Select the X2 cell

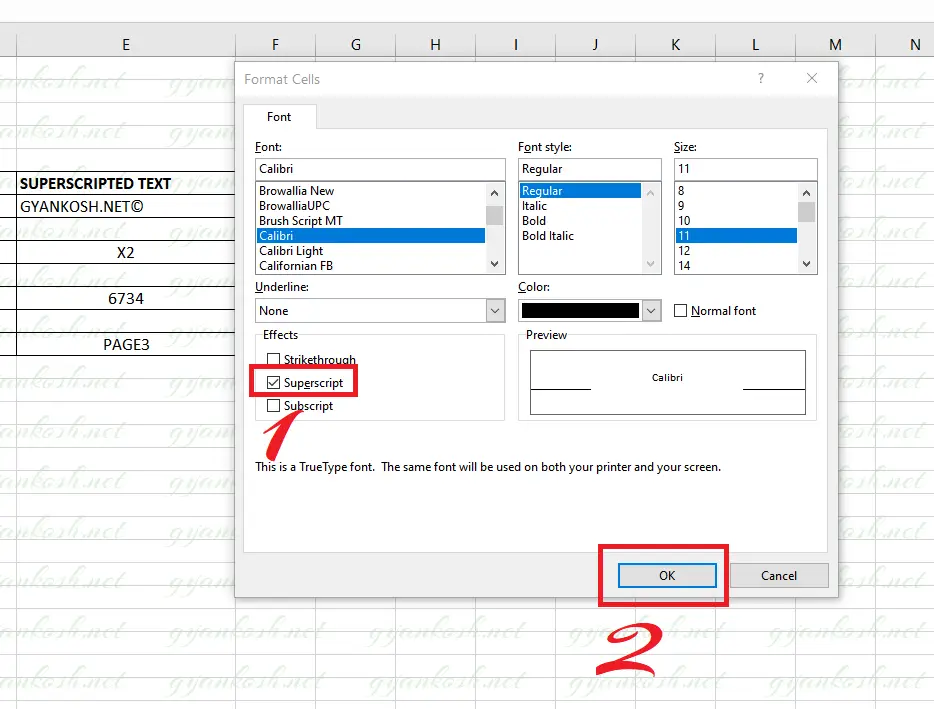point(126,253)
